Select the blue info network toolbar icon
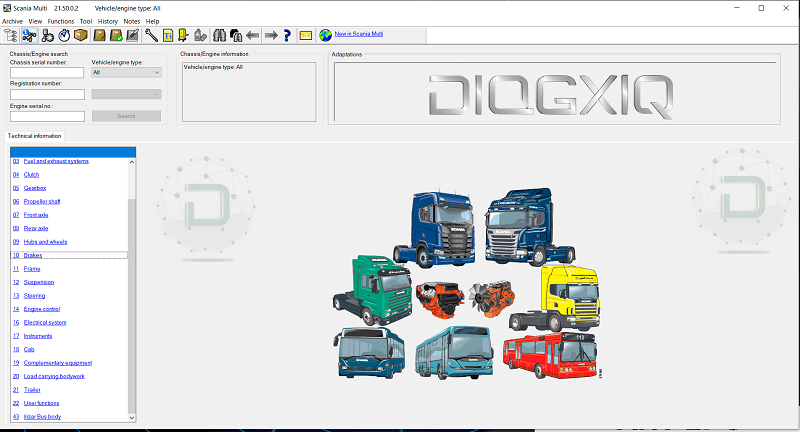The height and width of the screenshot is (432, 800). coord(29,35)
